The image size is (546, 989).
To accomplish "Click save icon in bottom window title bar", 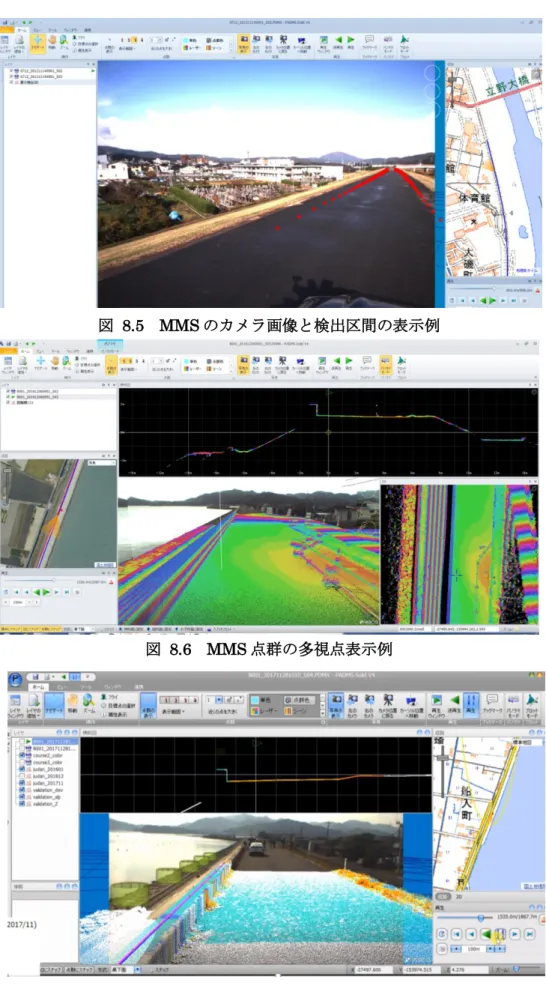I will 37,677.
